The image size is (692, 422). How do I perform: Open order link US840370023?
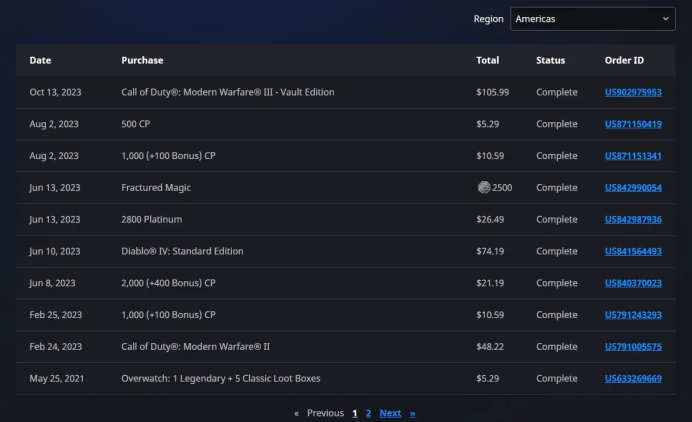point(633,283)
